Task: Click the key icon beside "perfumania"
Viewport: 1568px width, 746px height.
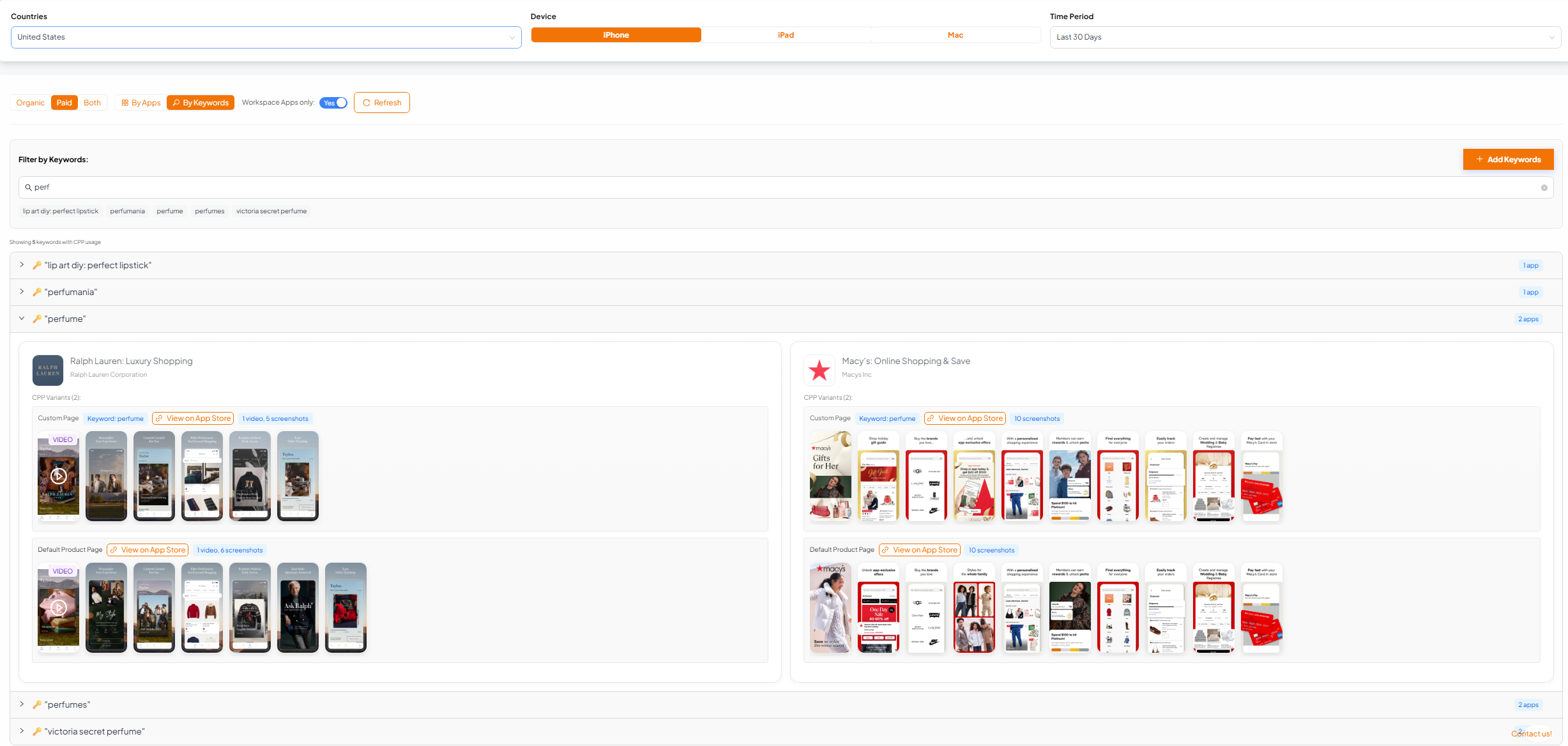Action: click(37, 292)
